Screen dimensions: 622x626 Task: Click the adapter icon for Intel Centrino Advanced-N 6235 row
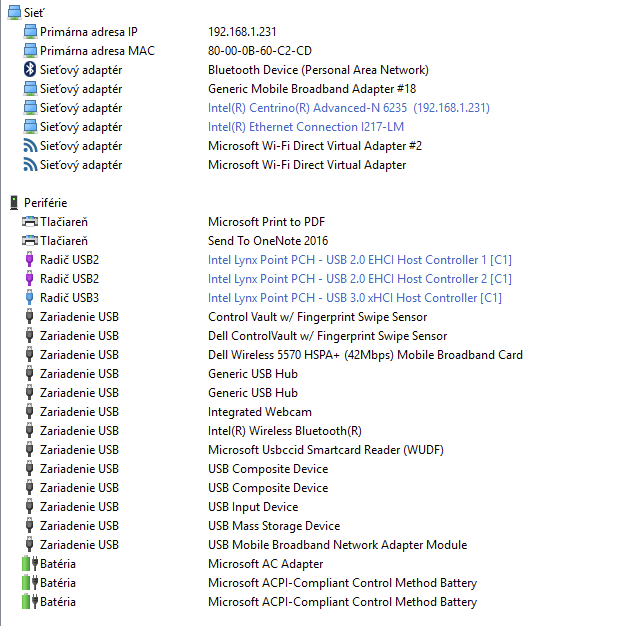click(30, 108)
